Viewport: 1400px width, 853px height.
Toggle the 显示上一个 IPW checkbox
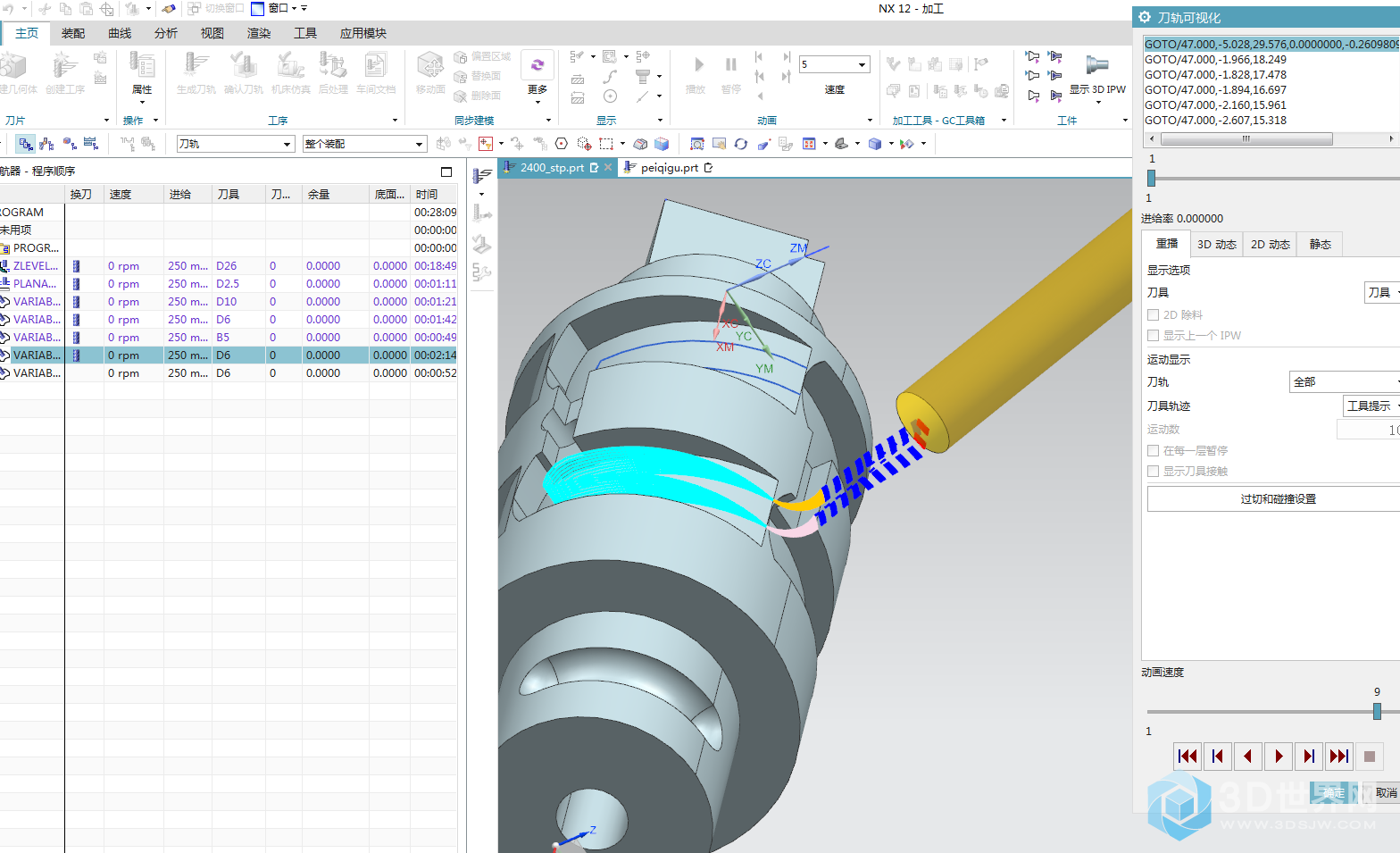coord(1154,336)
